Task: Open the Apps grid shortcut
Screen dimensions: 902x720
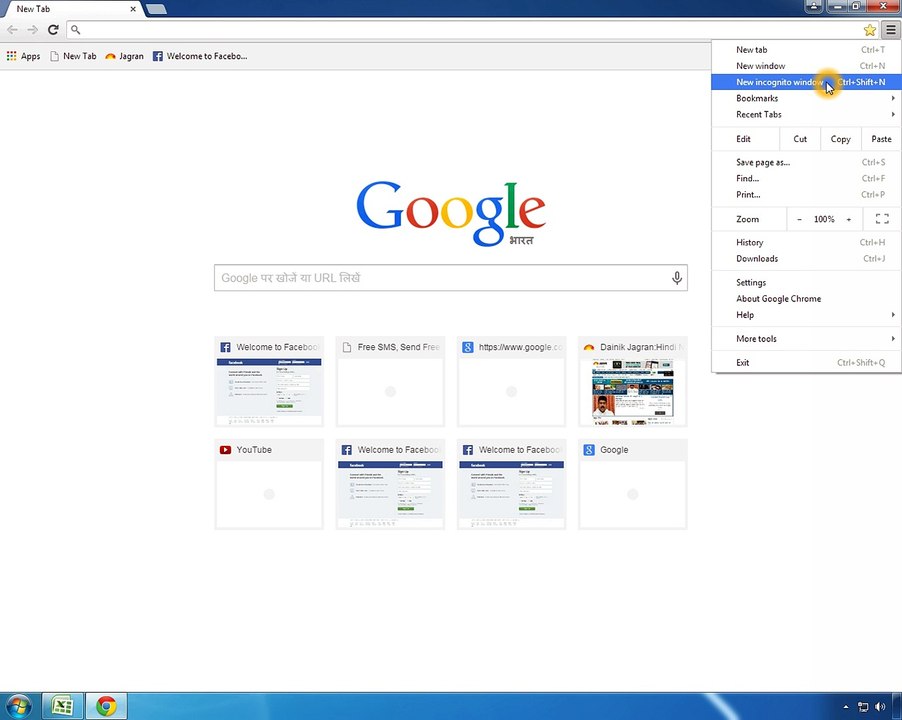Action: pos(24,56)
